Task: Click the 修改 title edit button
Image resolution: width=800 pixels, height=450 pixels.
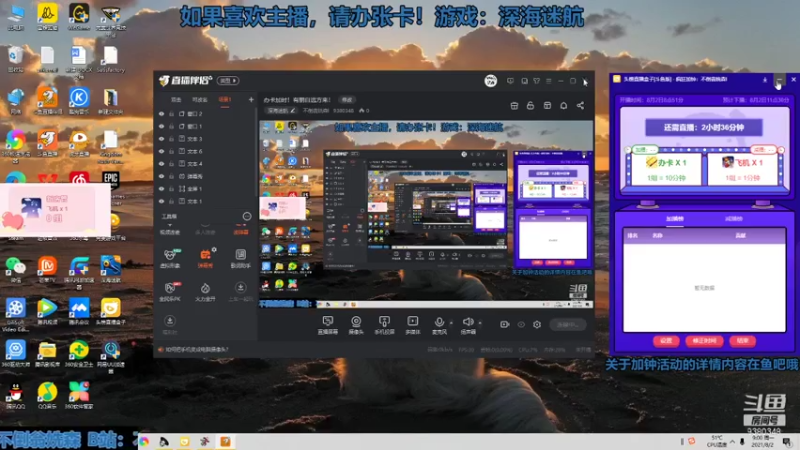Action: pyautogui.click(x=347, y=100)
